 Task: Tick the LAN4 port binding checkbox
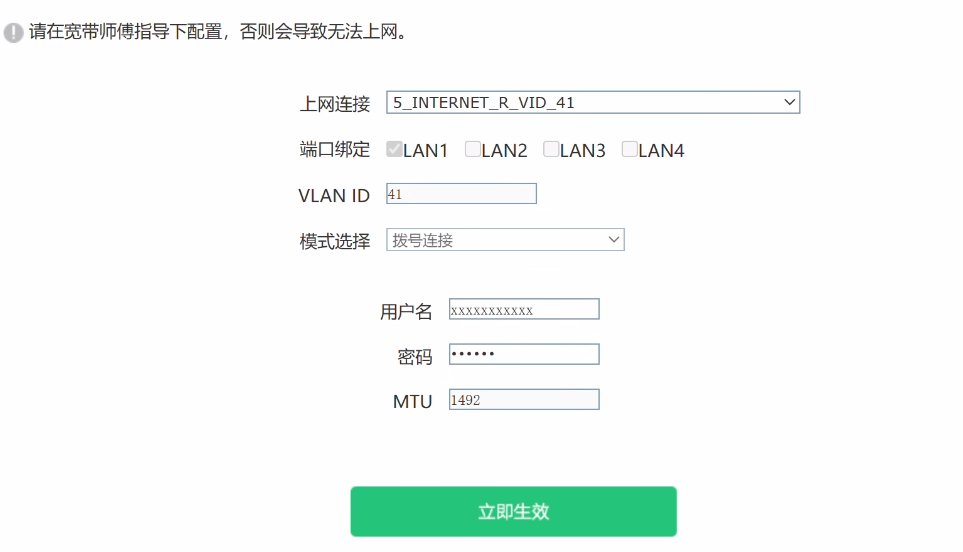[630, 149]
